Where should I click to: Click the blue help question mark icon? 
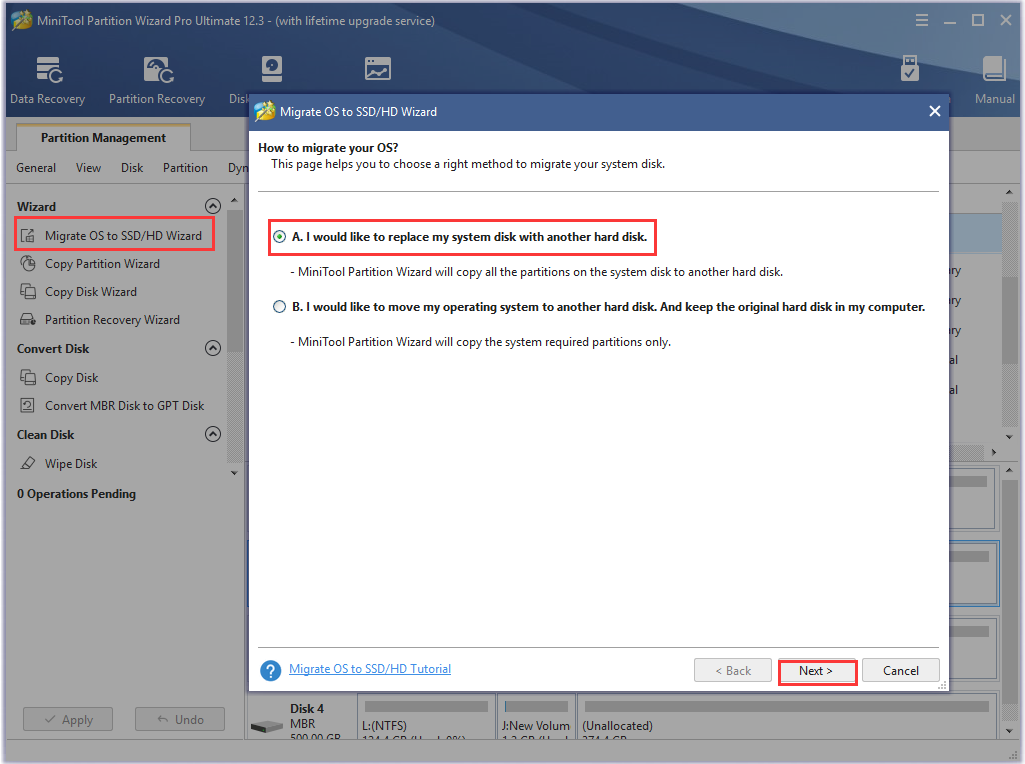[271, 671]
